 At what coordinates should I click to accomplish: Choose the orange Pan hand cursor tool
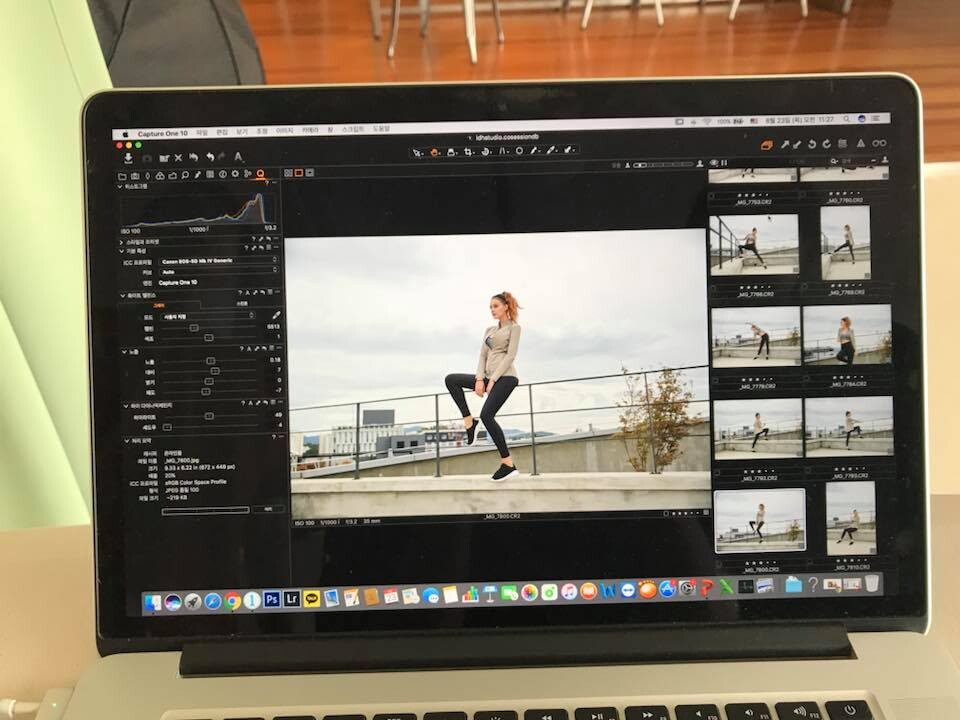(x=435, y=152)
